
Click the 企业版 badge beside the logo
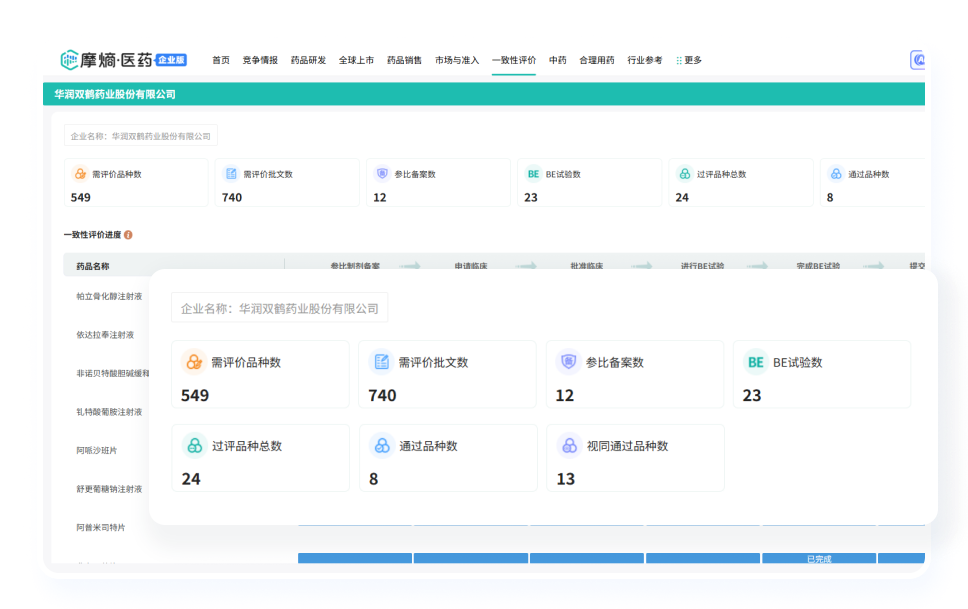pos(171,60)
